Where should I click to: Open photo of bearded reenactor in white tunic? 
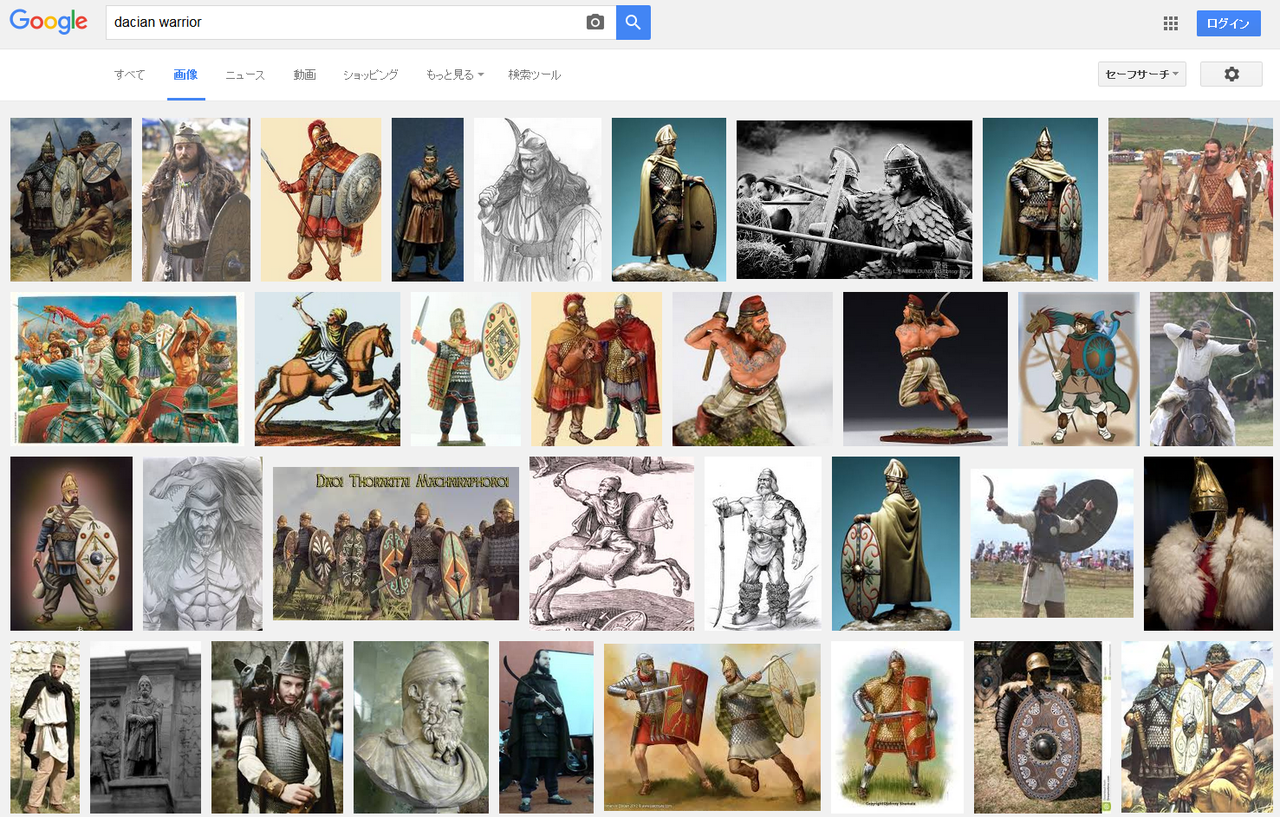pyautogui.click(x=196, y=200)
